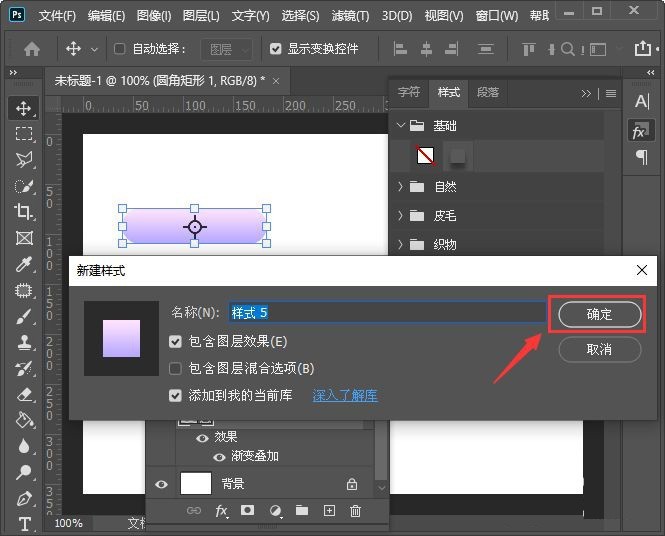Hide the 背景 layer visibility eye
Screen dimensions: 665x536
(x=161, y=484)
